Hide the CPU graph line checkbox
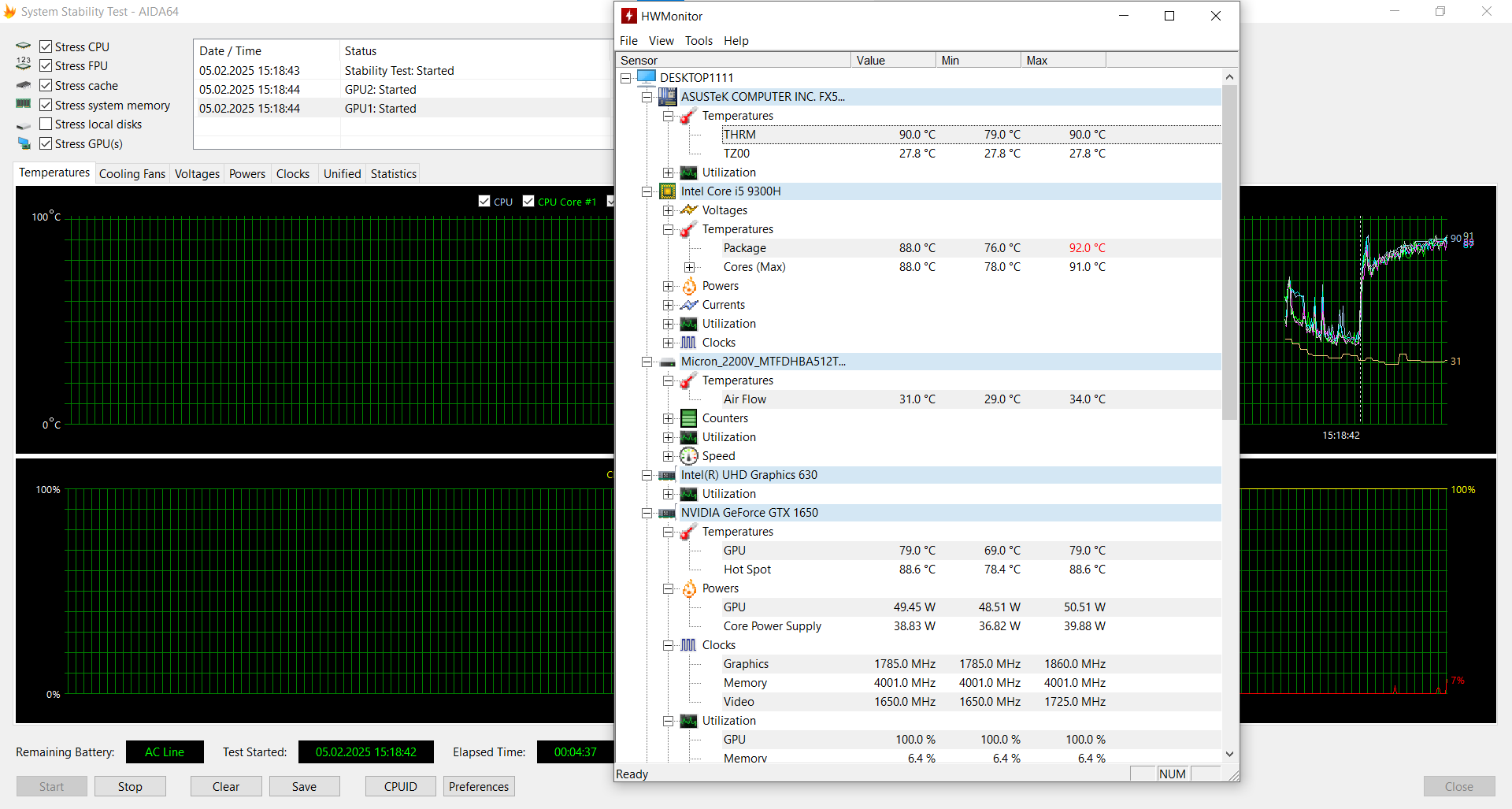 click(484, 201)
